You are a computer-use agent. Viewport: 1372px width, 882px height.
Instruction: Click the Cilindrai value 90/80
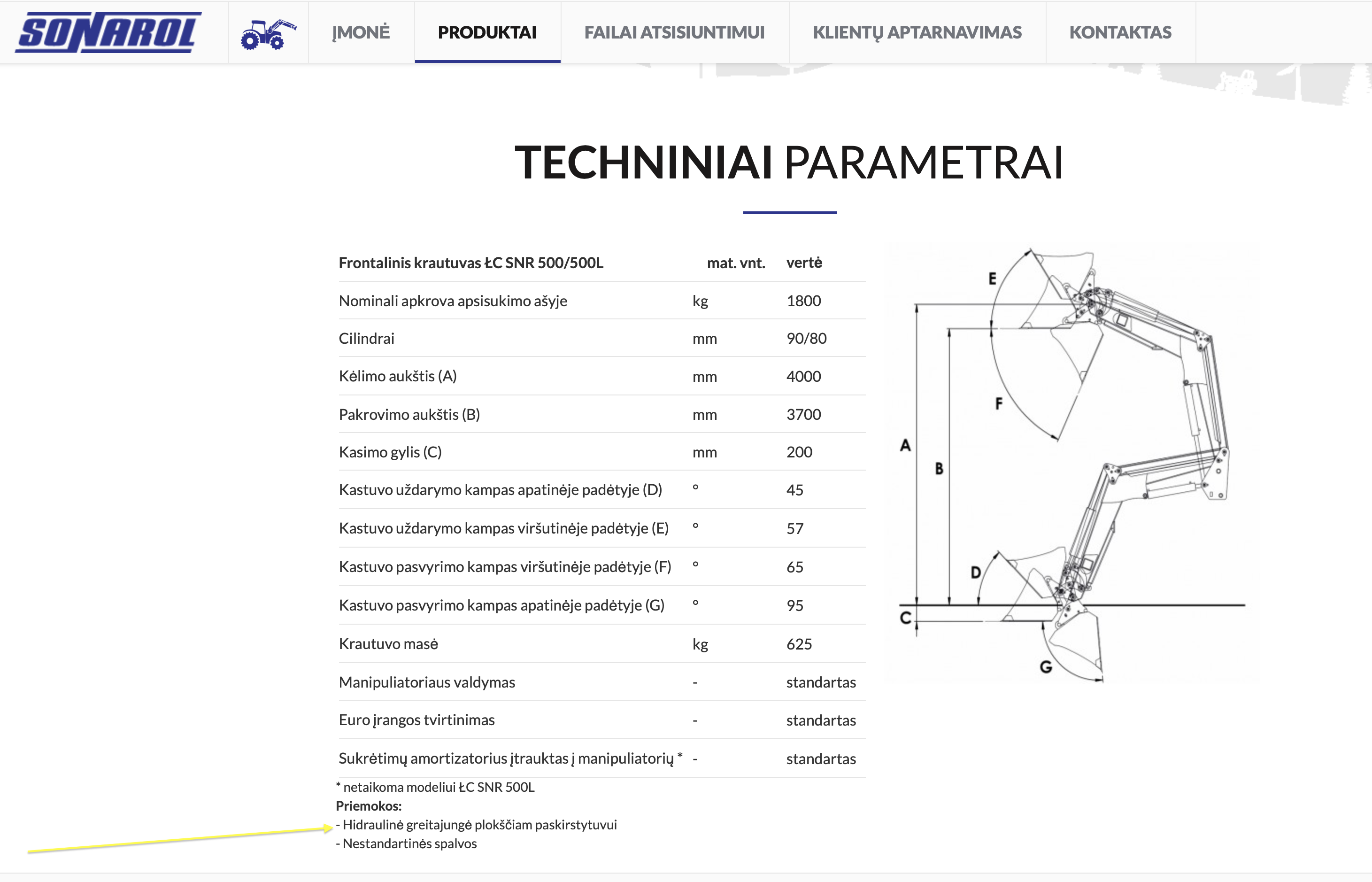[806, 339]
